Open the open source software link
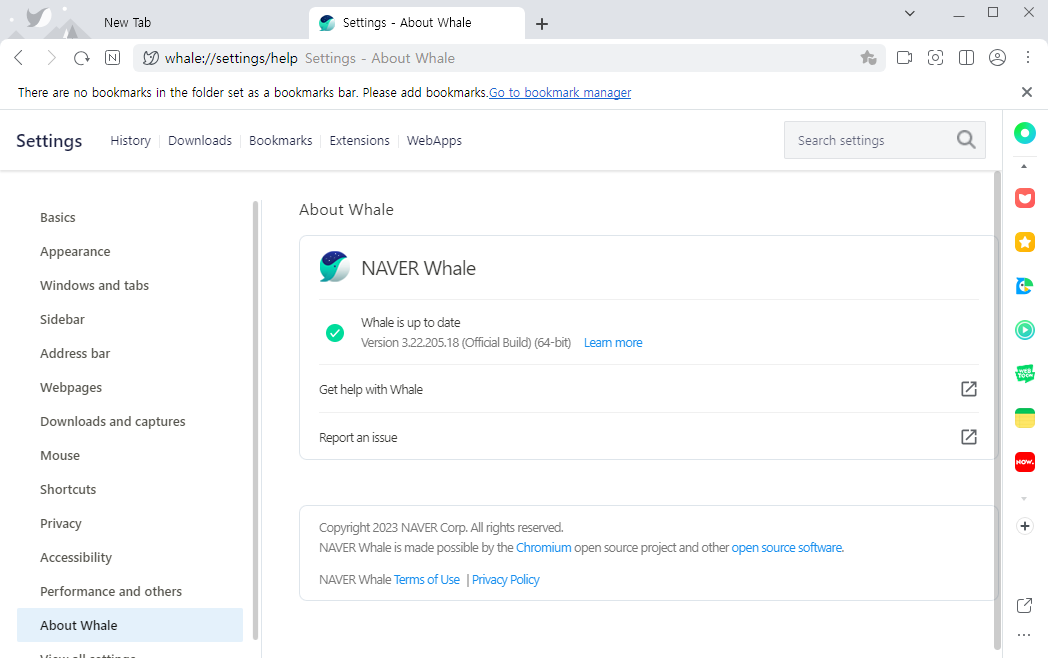This screenshot has height=658, width=1048. (787, 547)
